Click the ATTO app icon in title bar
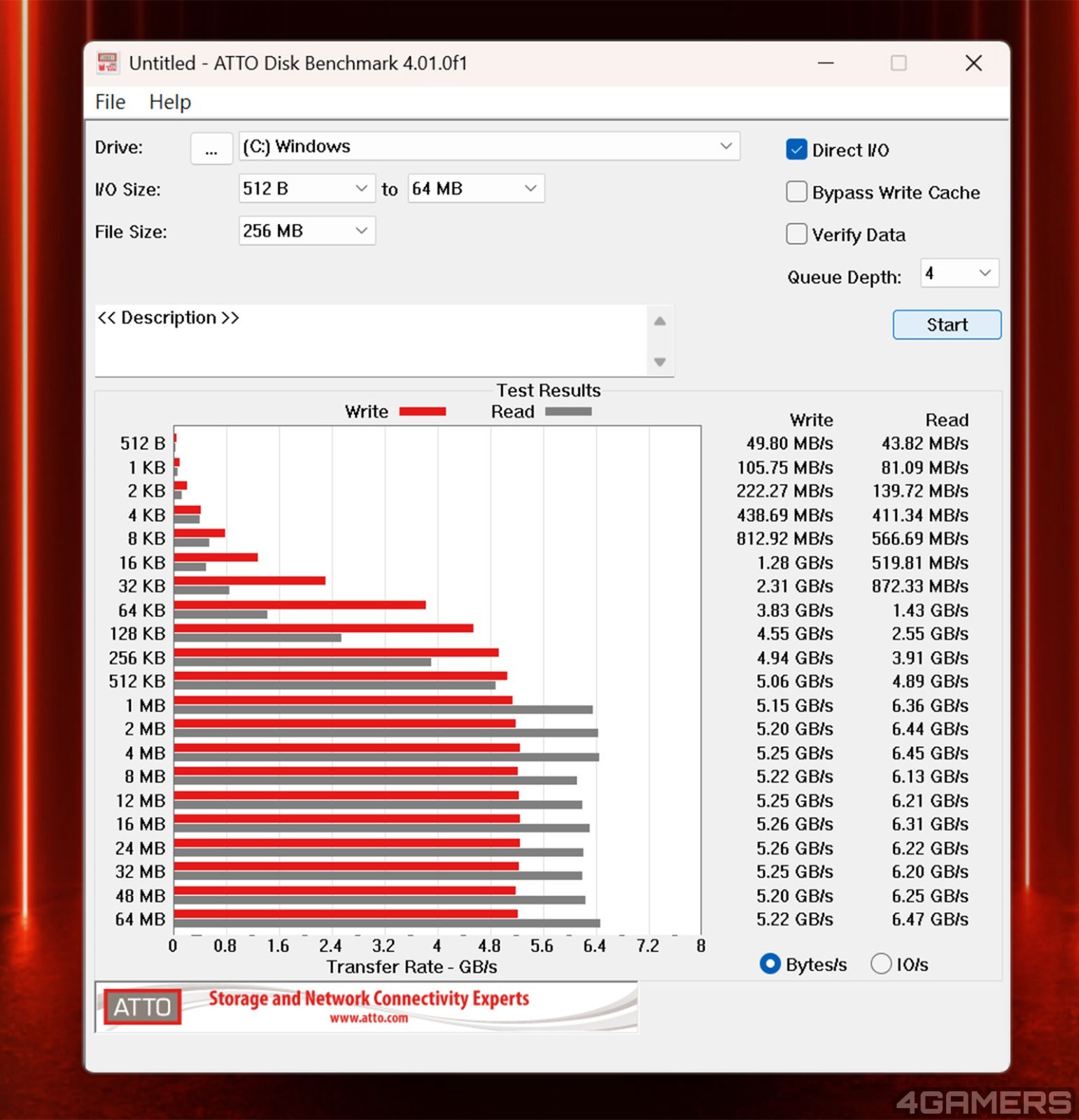Screen dimensions: 1079x1120 (107, 63)
